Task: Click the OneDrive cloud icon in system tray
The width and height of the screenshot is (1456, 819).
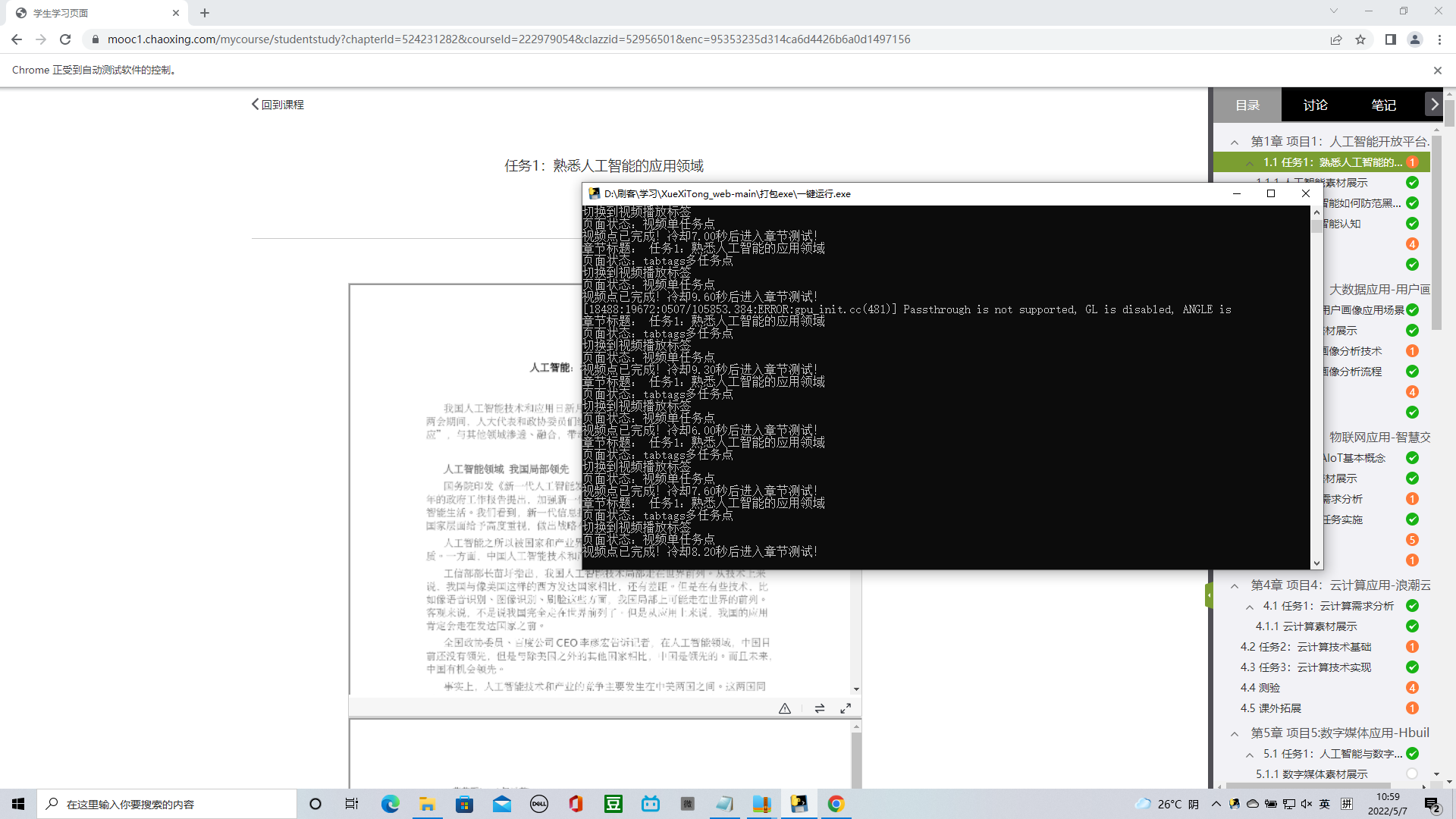Action: pos(1251,805)
